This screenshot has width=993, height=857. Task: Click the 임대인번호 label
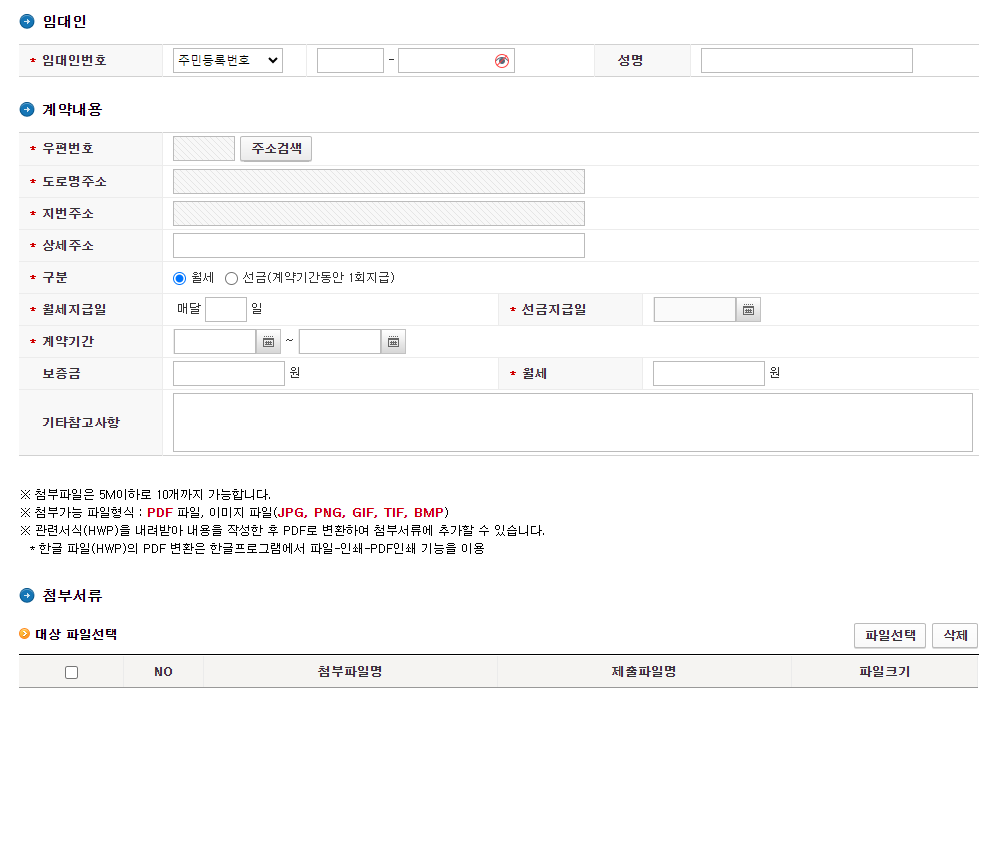pyautogui.click(x=74, y=61)
